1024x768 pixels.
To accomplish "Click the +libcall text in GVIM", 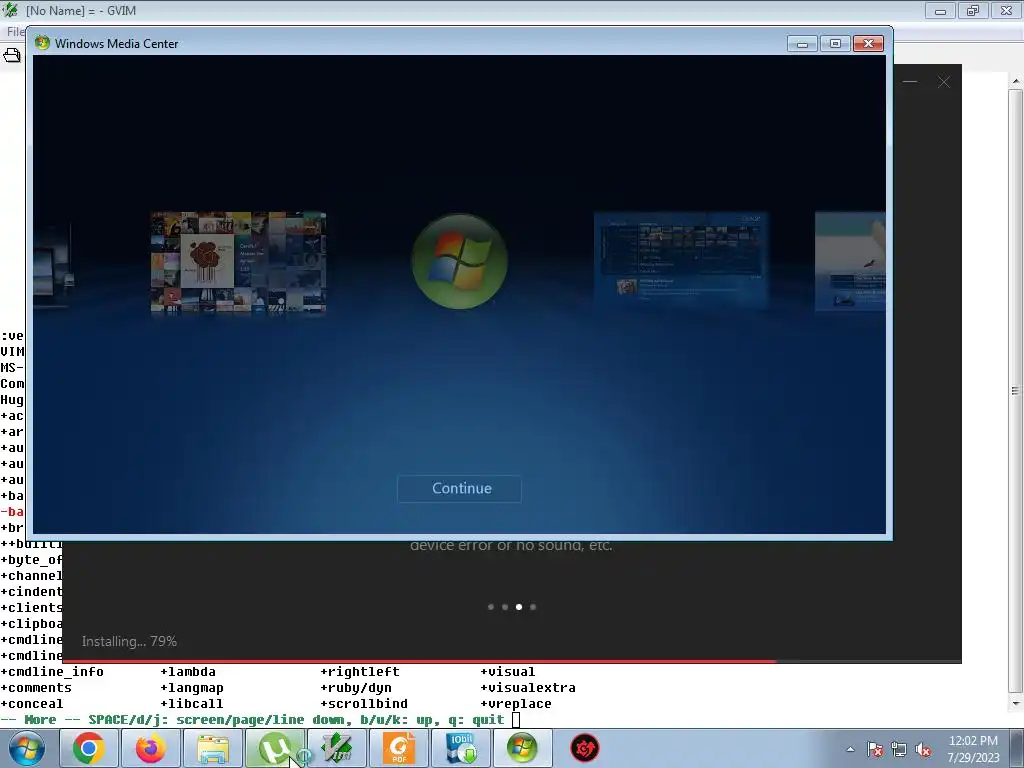I will (x=192, y=703).
